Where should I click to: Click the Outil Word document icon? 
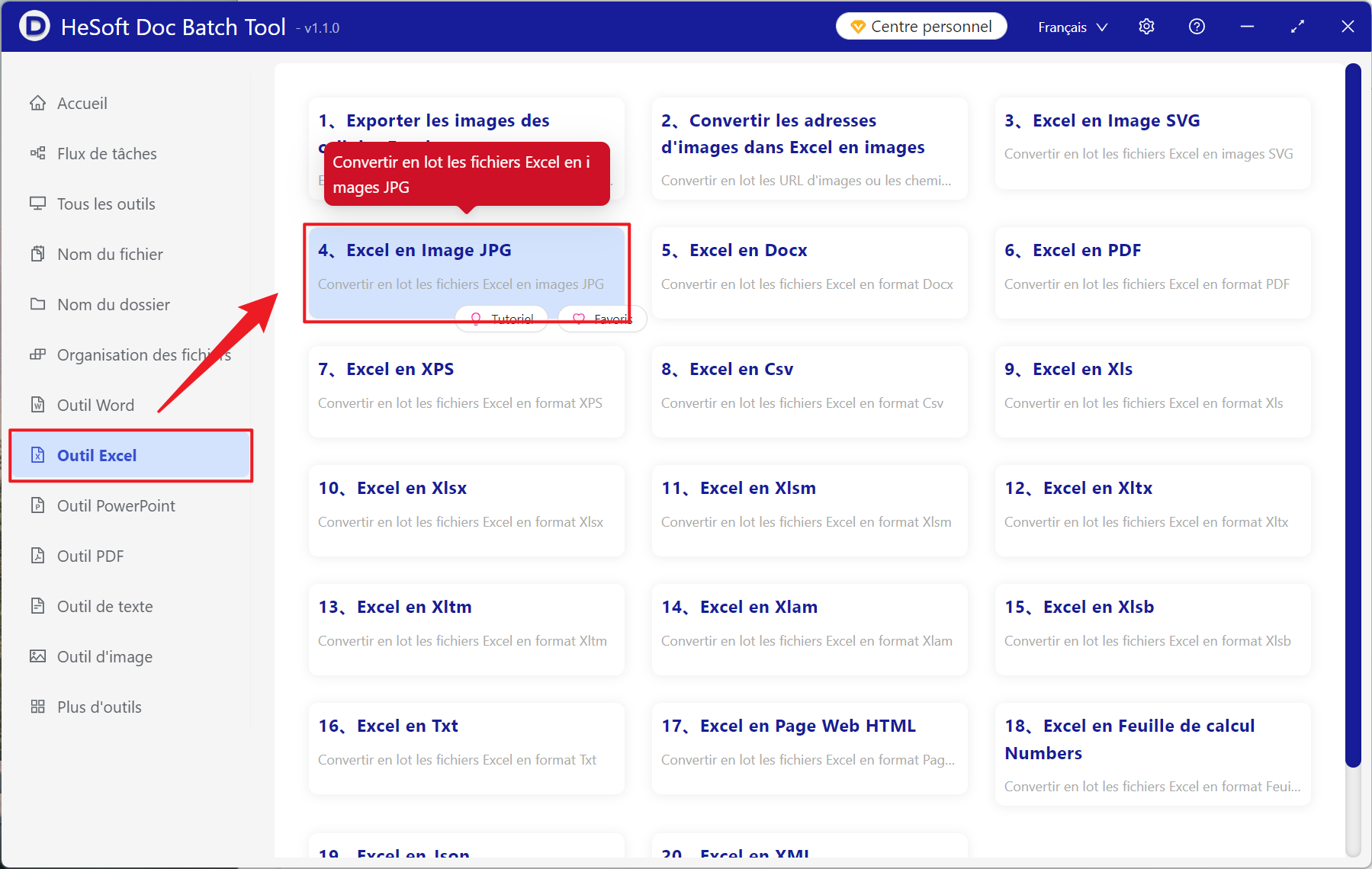click(37, 405)
